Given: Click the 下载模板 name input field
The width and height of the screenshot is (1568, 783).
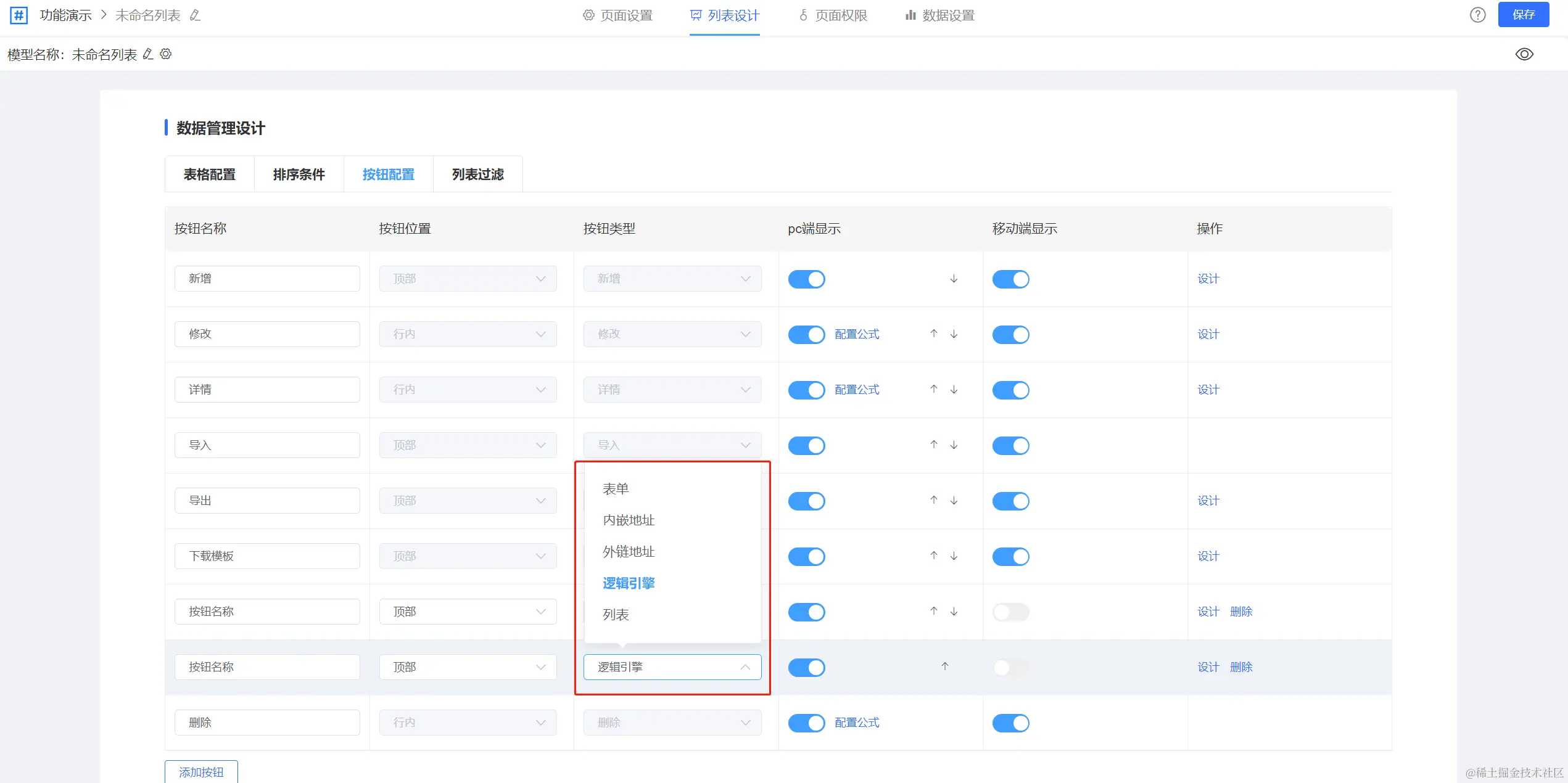Looking at the screenshot, I should point(267,556).
